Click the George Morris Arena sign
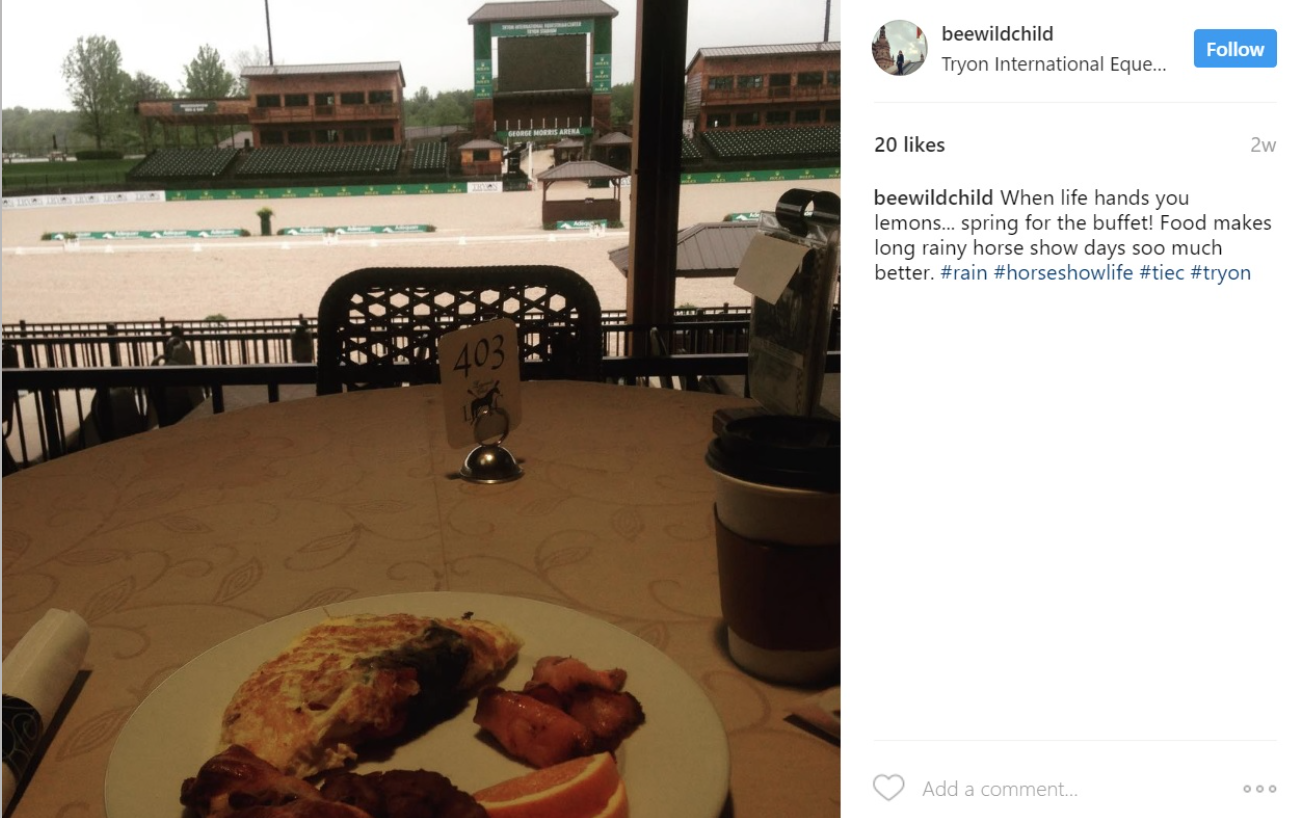Image resolution: width=1302 pixels, height=818 pixels. point(543,133)
